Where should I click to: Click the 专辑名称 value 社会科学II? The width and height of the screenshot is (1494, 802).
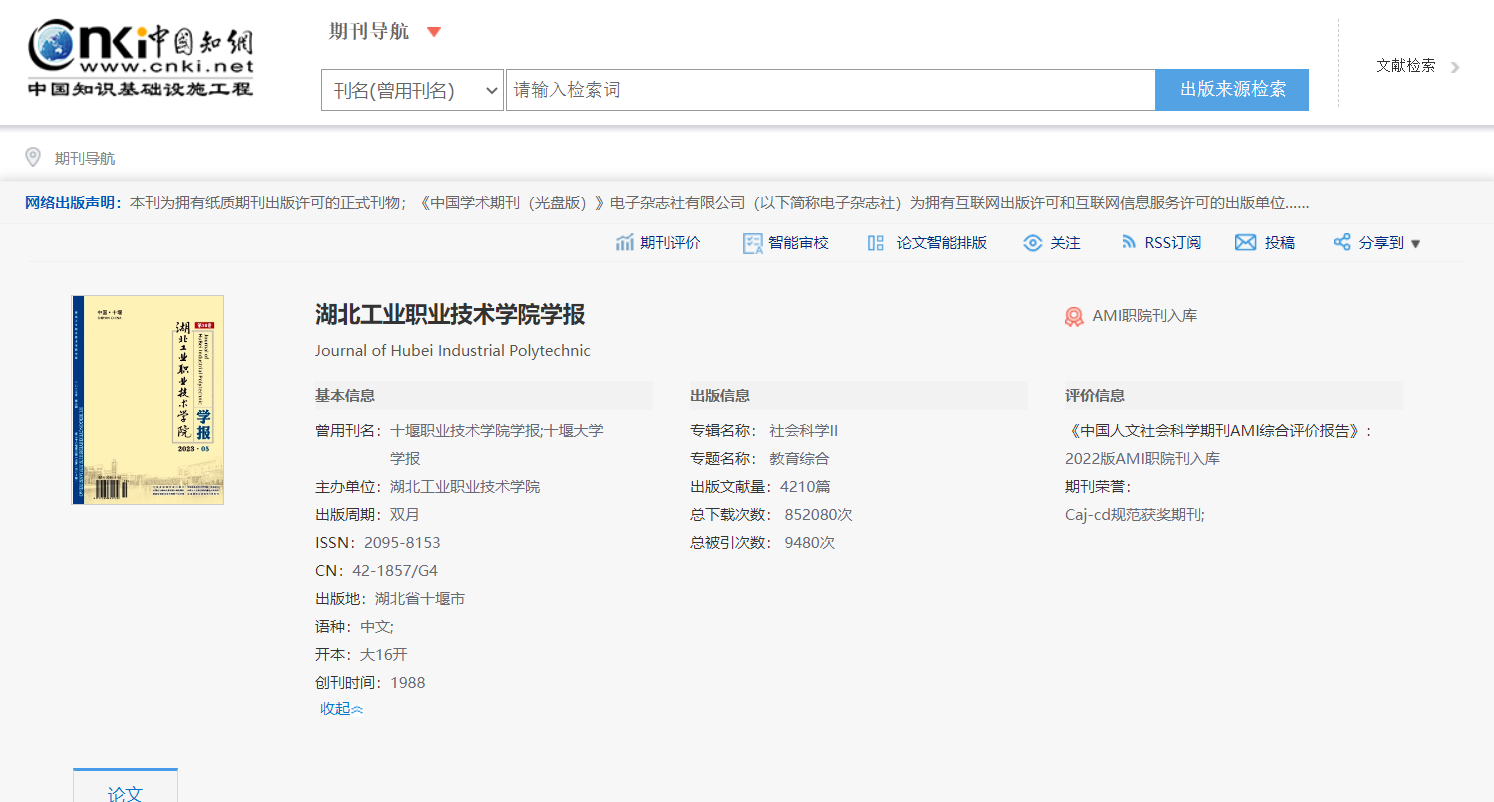(803, 431)
